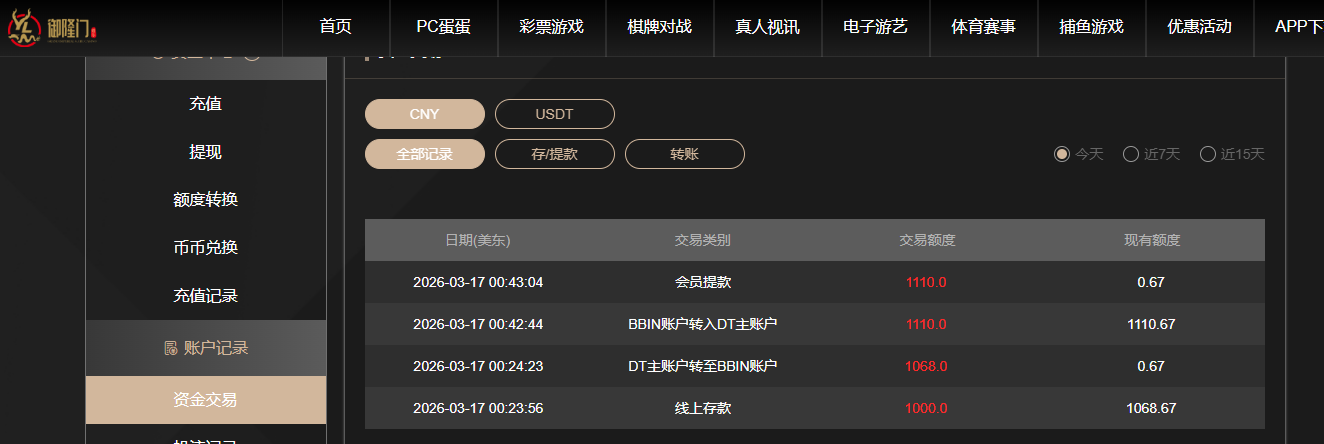Click the 会员提款 transaction type
The image size is (1324, 444).
[x=703, y=282]
